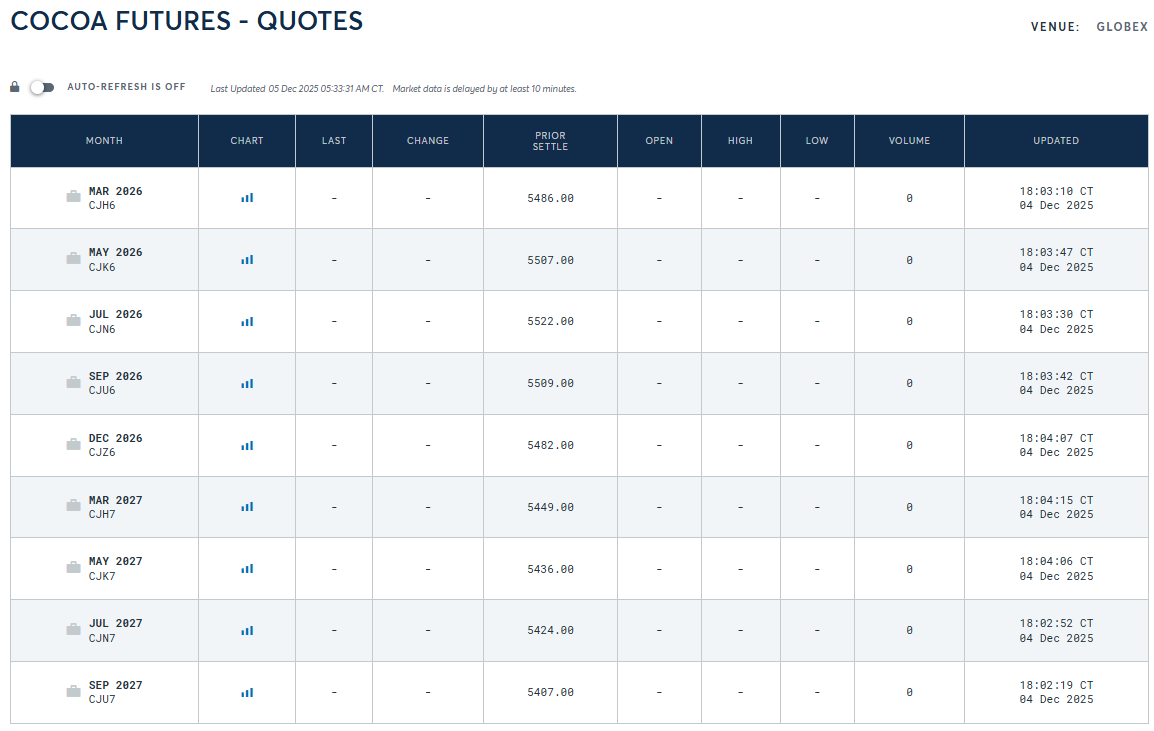1154x731 pixels.
Task: Click the OPEN column header
Action: click(659, 141)
